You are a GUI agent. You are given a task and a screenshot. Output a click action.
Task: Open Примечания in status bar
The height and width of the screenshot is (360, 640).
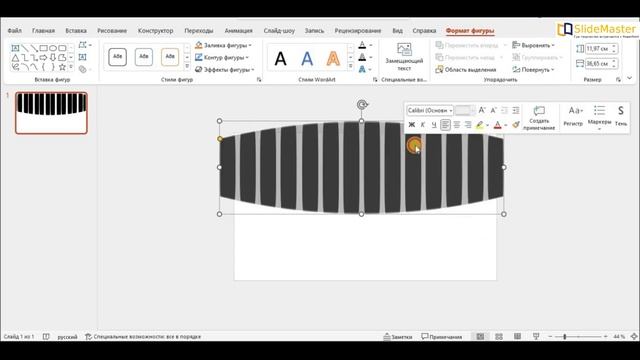click(442, 337)
